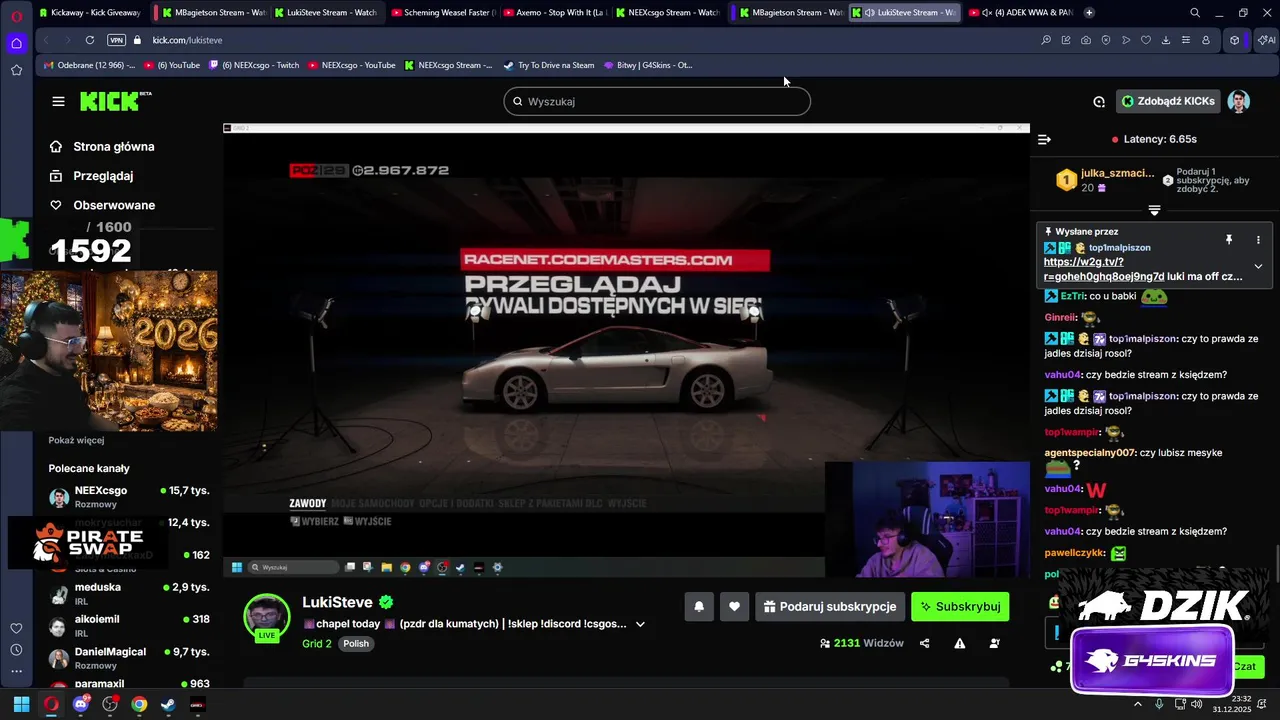The width and height of the screenshot is (1280, 720).
Task: Click the Subskrybuj button
Action: pyautogui.click(x=960, y=606)
